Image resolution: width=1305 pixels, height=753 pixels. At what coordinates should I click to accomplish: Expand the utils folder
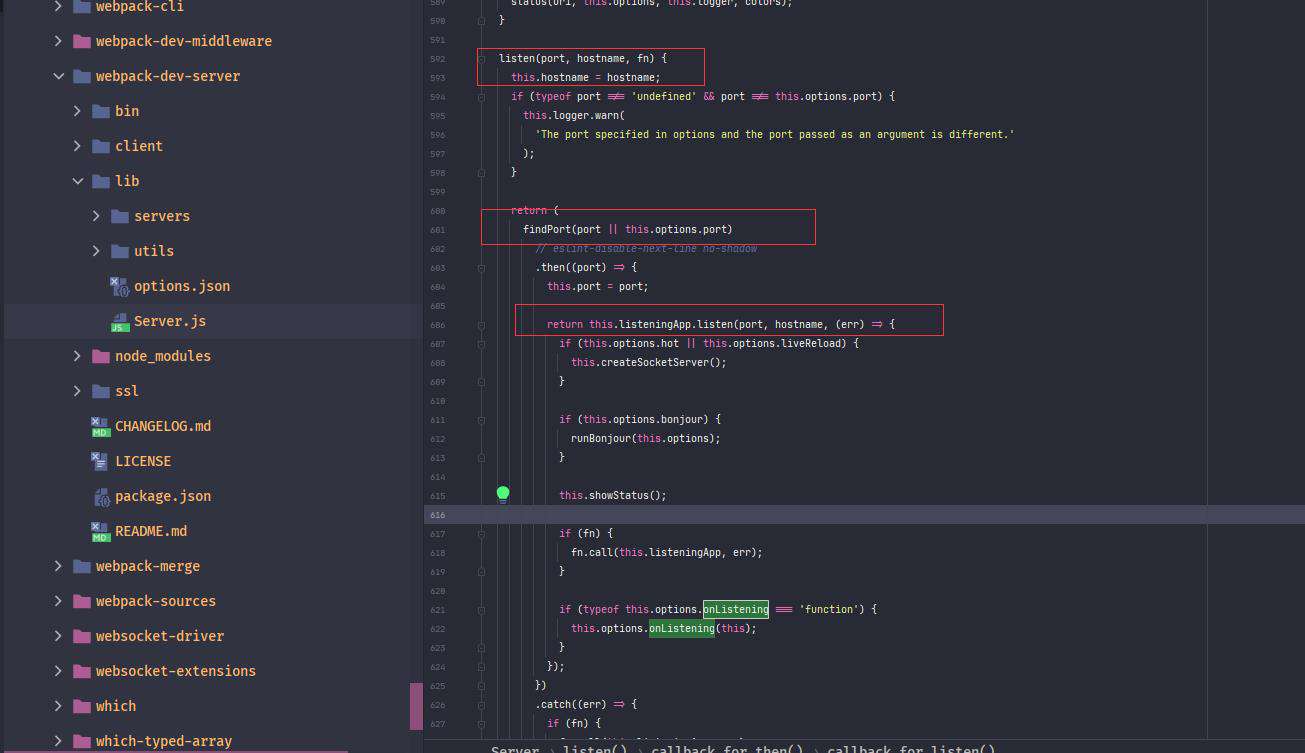pos(96,251)
